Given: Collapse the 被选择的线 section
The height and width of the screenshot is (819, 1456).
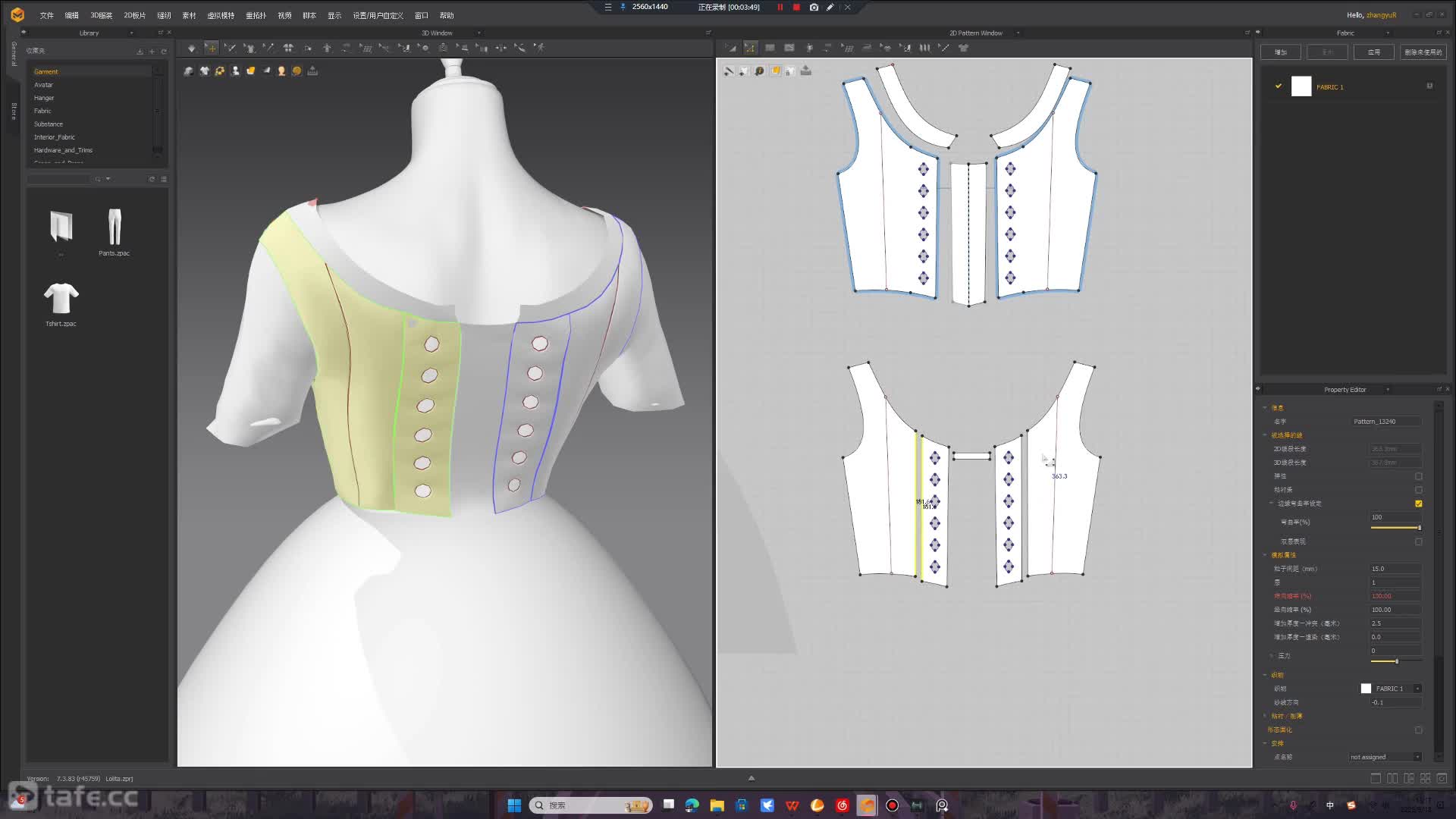Looking at the screenshot, I should (x=1265, y=435).
